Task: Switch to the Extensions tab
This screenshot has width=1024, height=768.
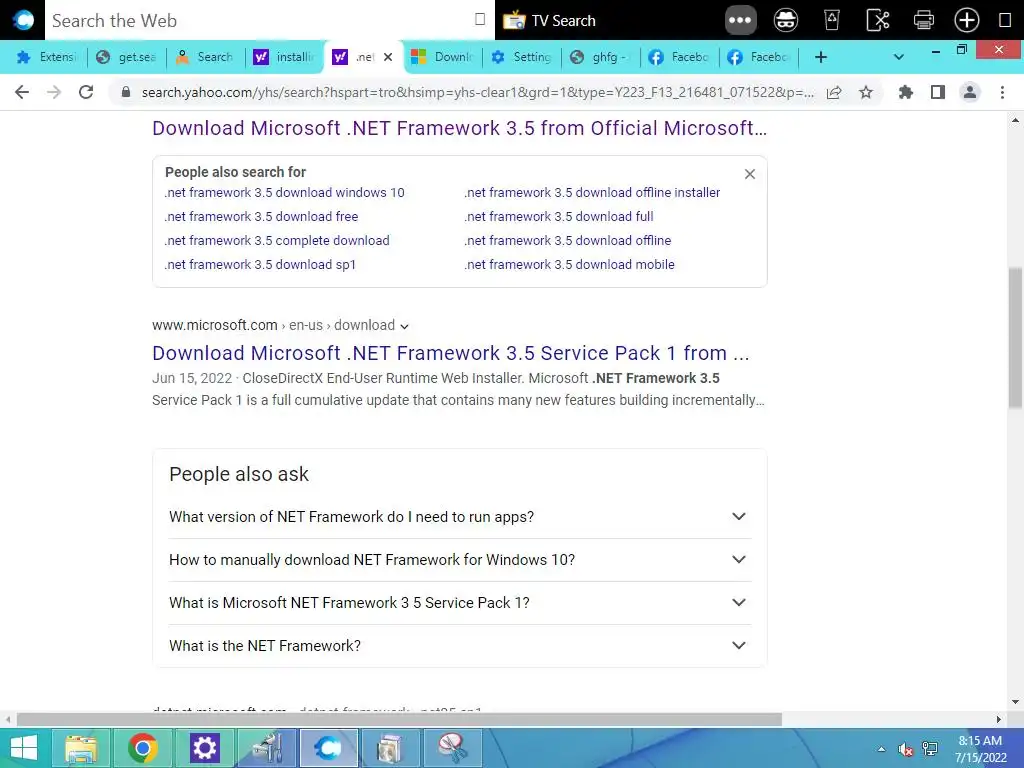Action: pyautogui.click(x=46, y=57)
